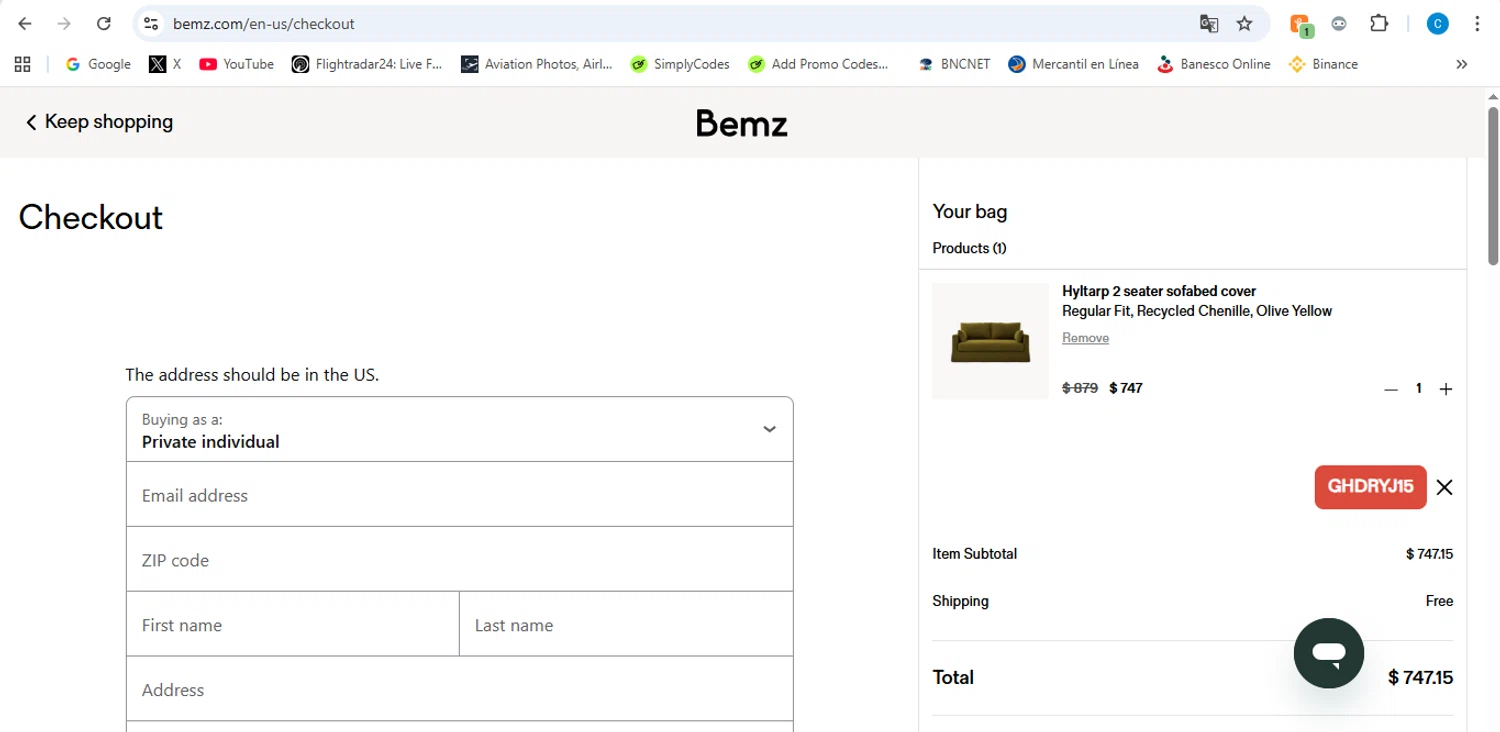1500x732 pixels.
Task: Click the GHDRYJ15 promo code tag
Action: (1370, 487)
